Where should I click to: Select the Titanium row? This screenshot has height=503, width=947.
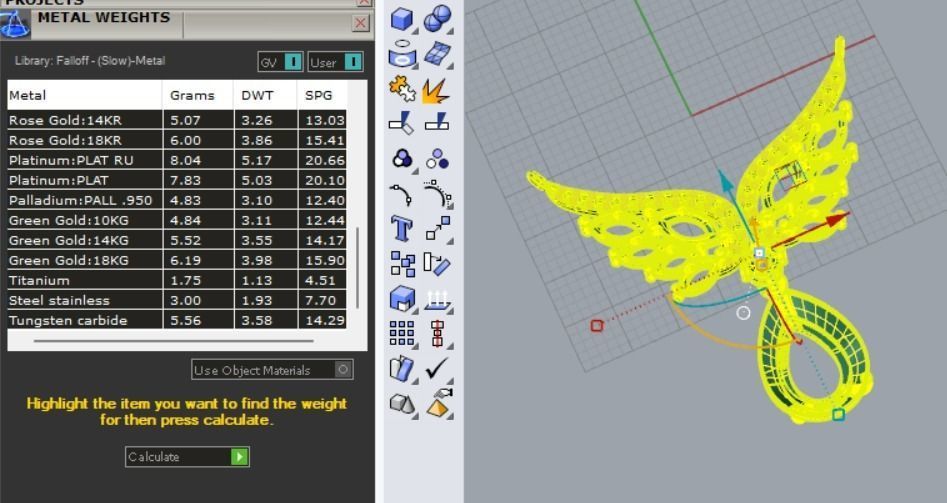[177, 280]
